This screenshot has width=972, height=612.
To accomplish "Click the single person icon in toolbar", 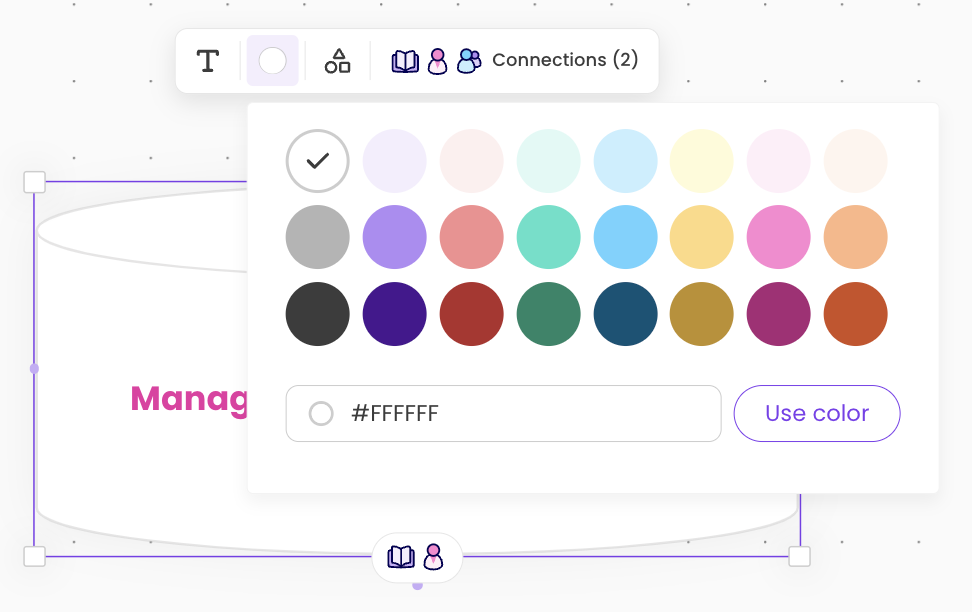I will [x=437, y=61].
